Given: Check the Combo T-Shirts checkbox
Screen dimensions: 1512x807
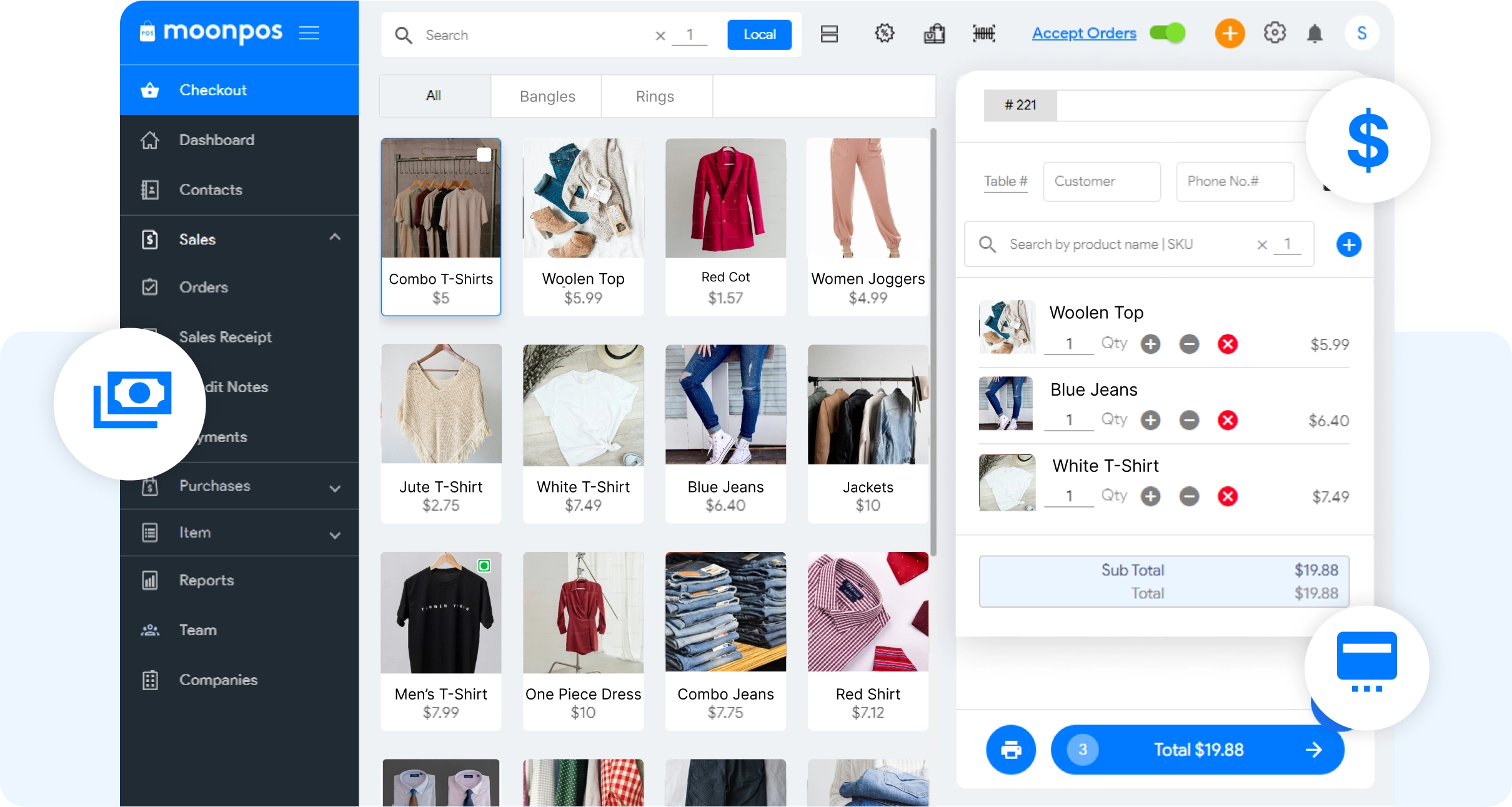Looking at the screenshot, I should point(484,155).
